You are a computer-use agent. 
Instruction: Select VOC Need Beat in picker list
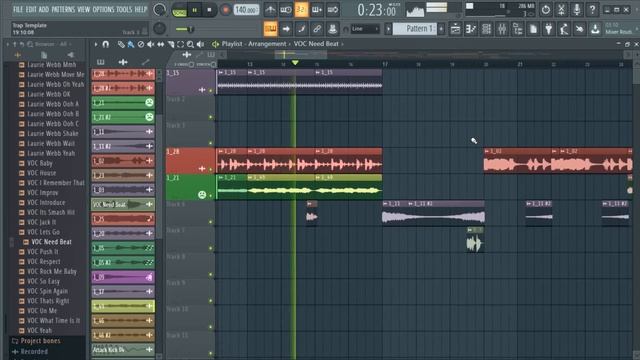tap(123, 204)
